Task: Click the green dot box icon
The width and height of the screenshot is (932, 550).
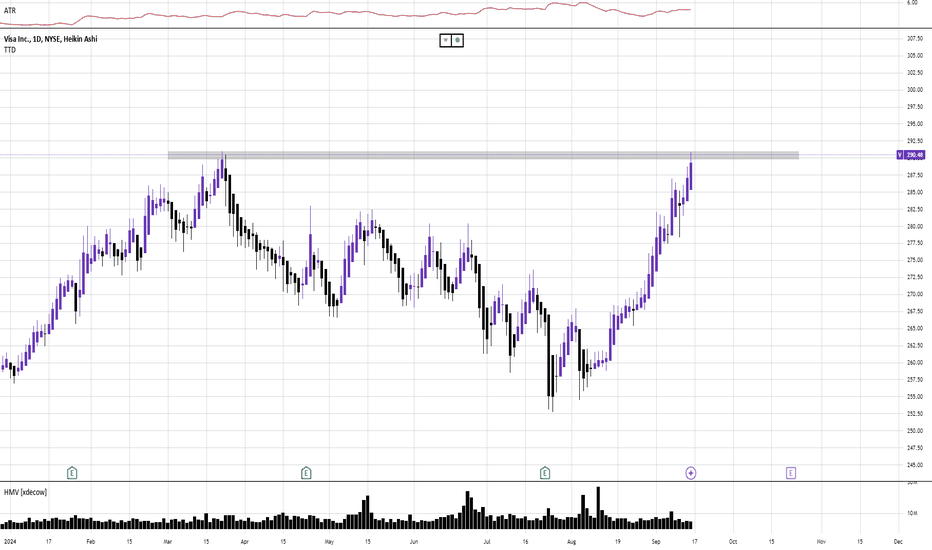Action: click(457, 40)
